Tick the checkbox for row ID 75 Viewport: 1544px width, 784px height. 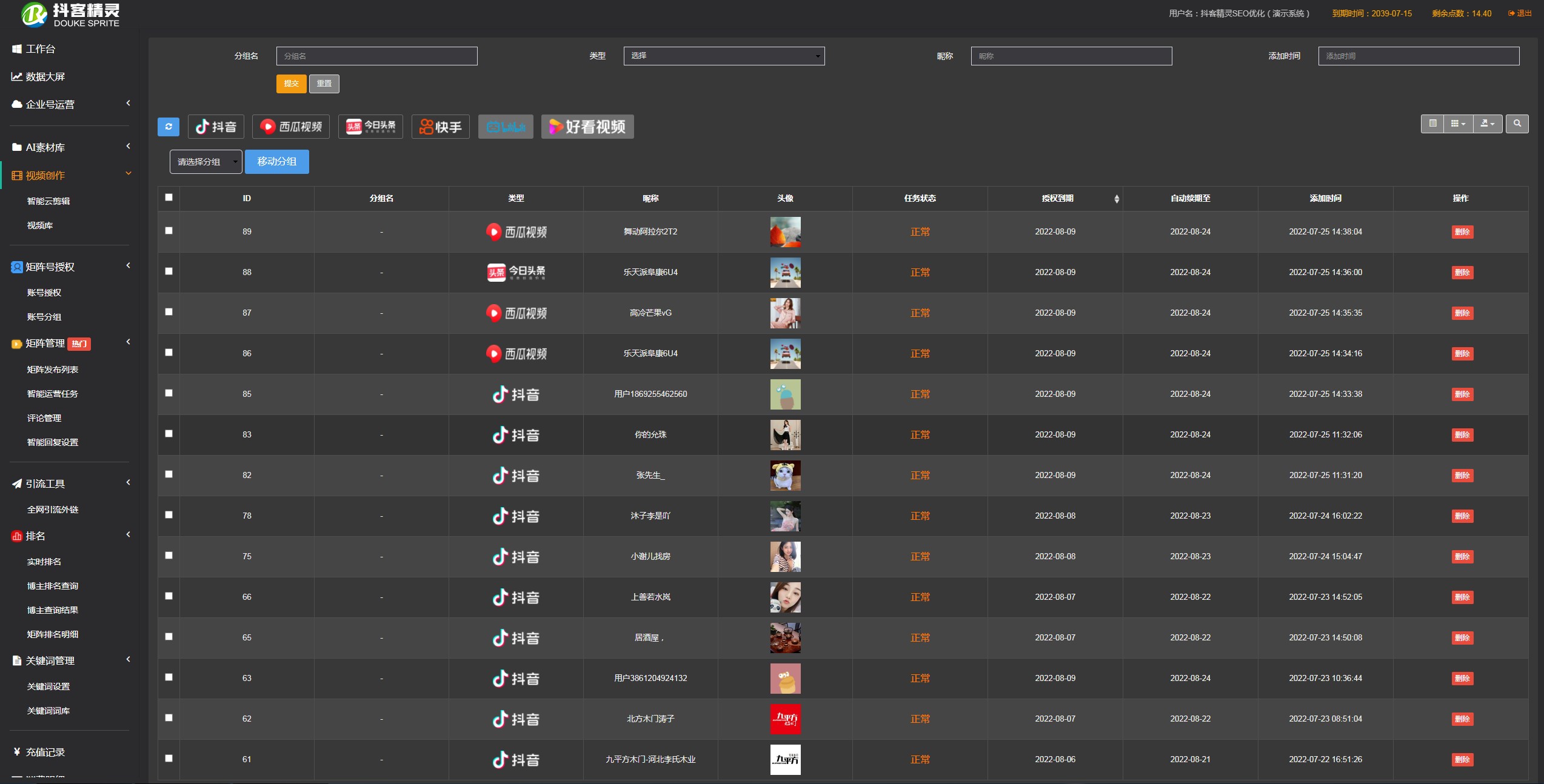tap(169, 556)
